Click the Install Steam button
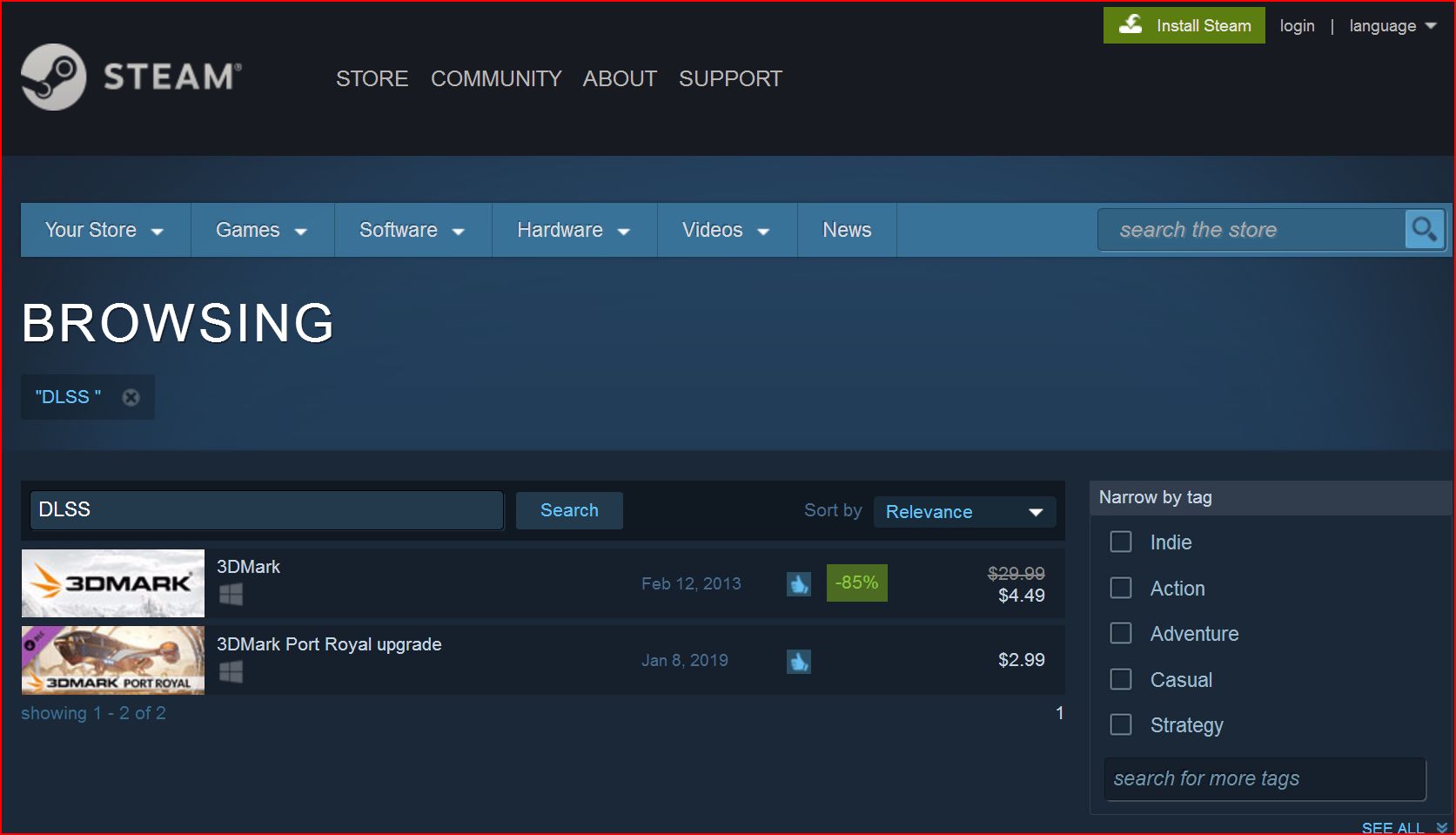This screenshot has width=1456, height=835. 1184,25
